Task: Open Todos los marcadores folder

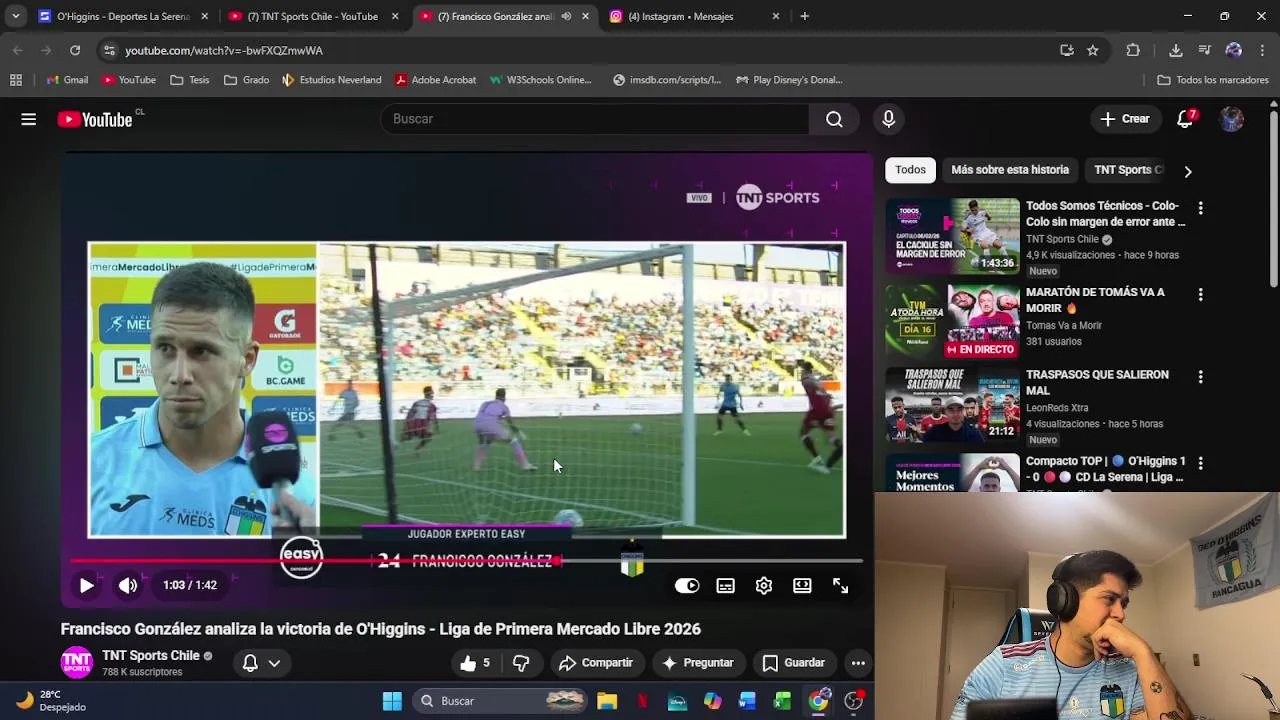Action: coord(1212,80)
